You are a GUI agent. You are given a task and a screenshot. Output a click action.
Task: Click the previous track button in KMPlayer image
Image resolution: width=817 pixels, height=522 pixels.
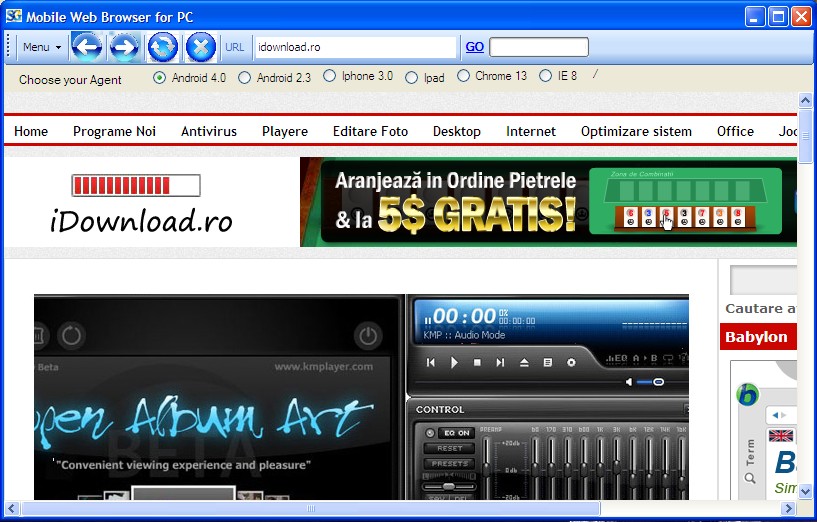[x=430, y=363]
